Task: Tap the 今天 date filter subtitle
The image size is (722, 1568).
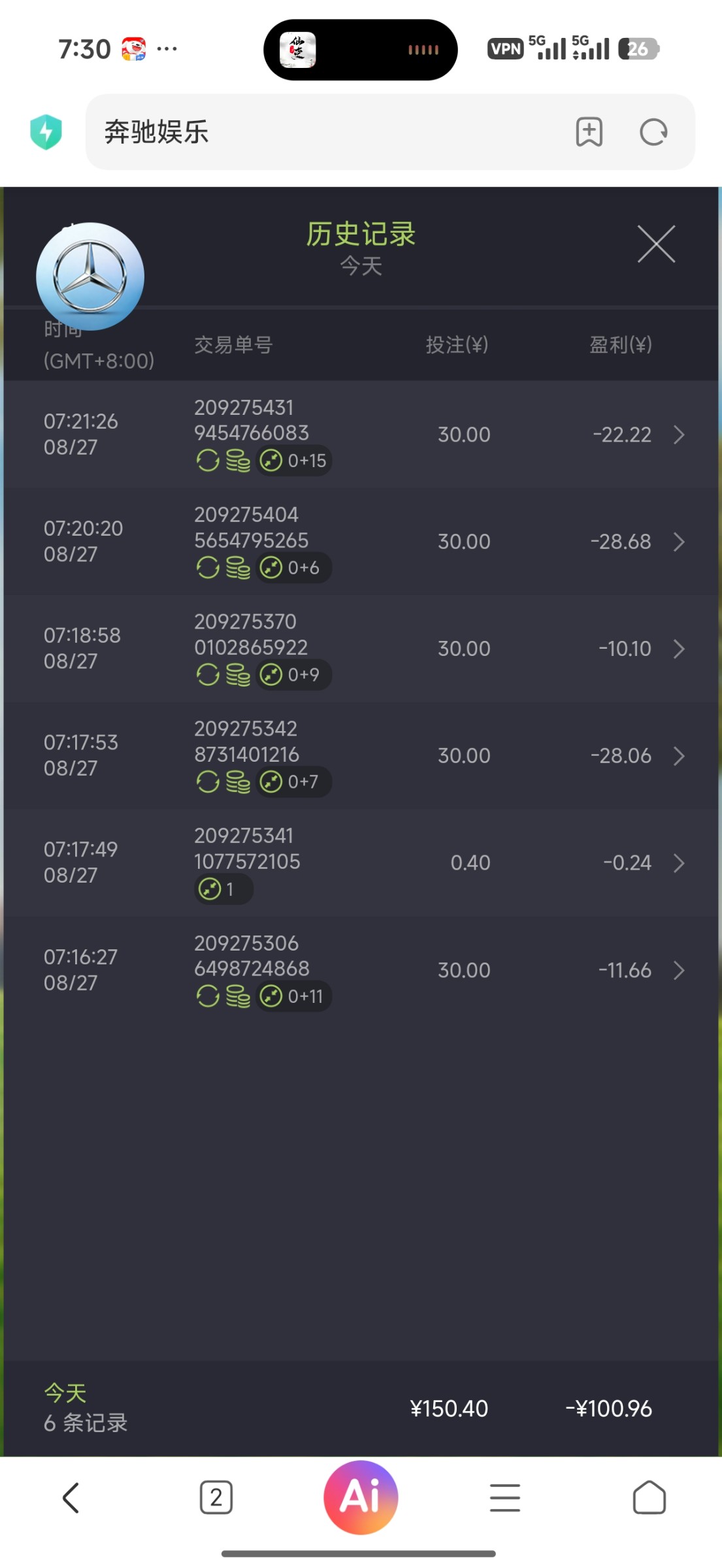Action: point(361,266)
